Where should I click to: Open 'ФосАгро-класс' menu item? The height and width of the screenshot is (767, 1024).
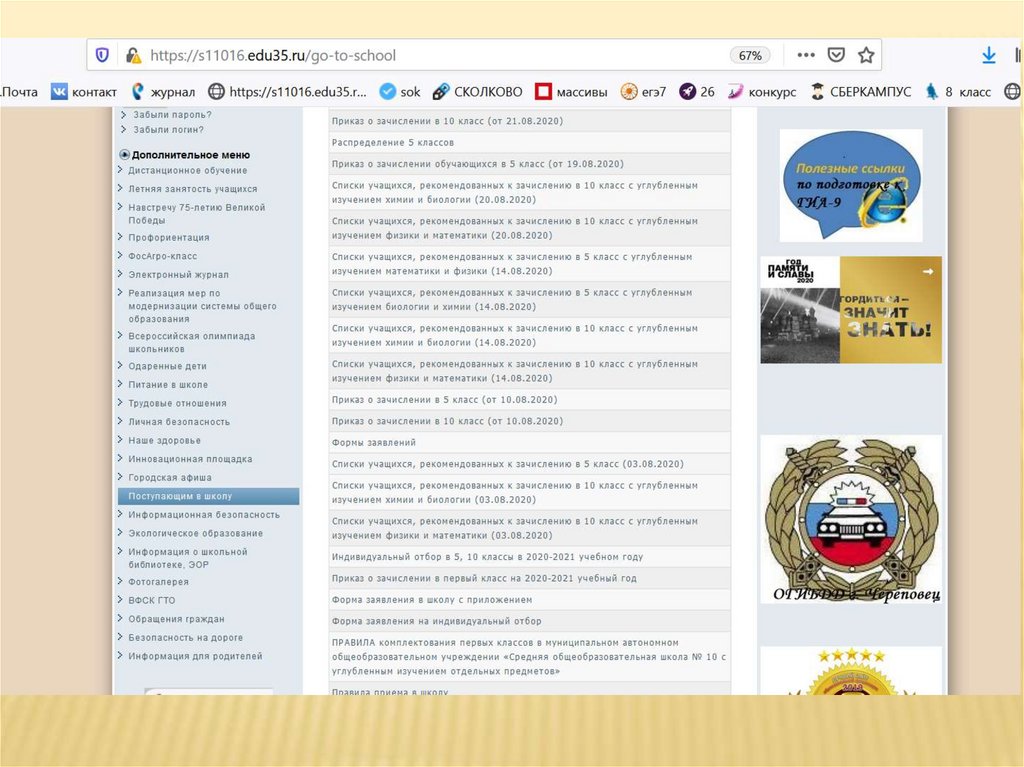click(163, 256)
